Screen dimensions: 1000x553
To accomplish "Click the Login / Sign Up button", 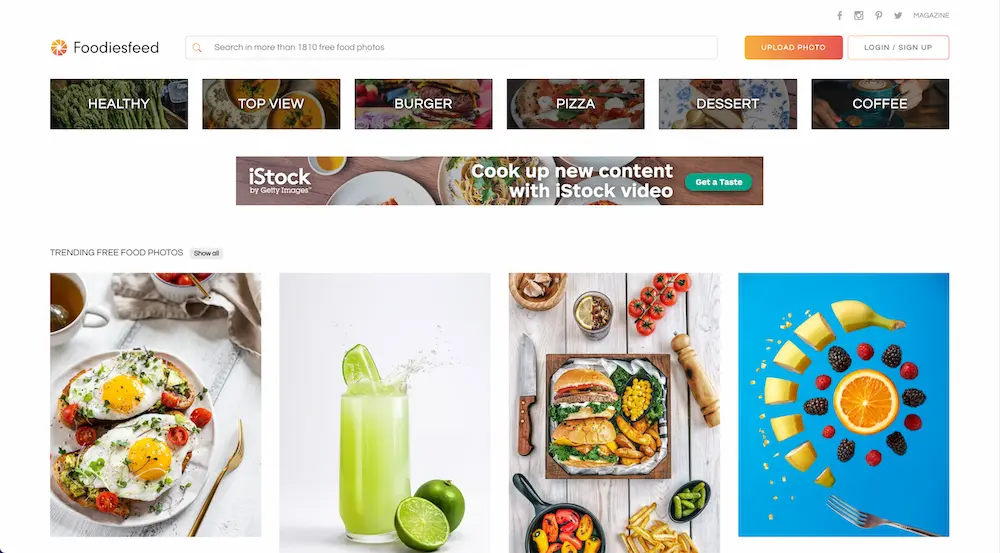I will [898, 47].
